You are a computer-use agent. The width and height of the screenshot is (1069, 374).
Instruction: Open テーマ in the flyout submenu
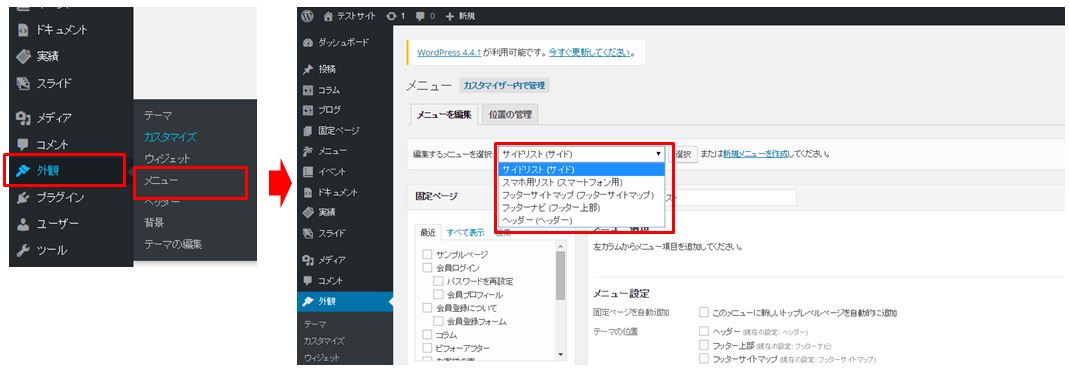158,116
